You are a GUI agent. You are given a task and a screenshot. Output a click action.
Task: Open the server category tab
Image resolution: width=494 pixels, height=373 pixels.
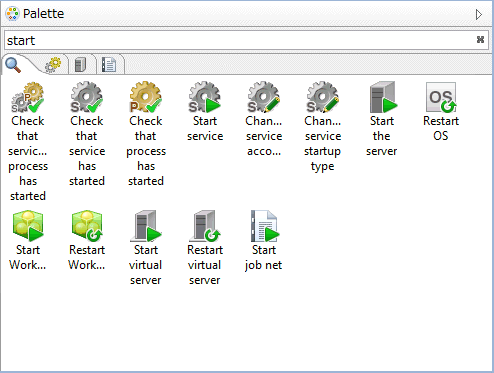pos(81,65)
